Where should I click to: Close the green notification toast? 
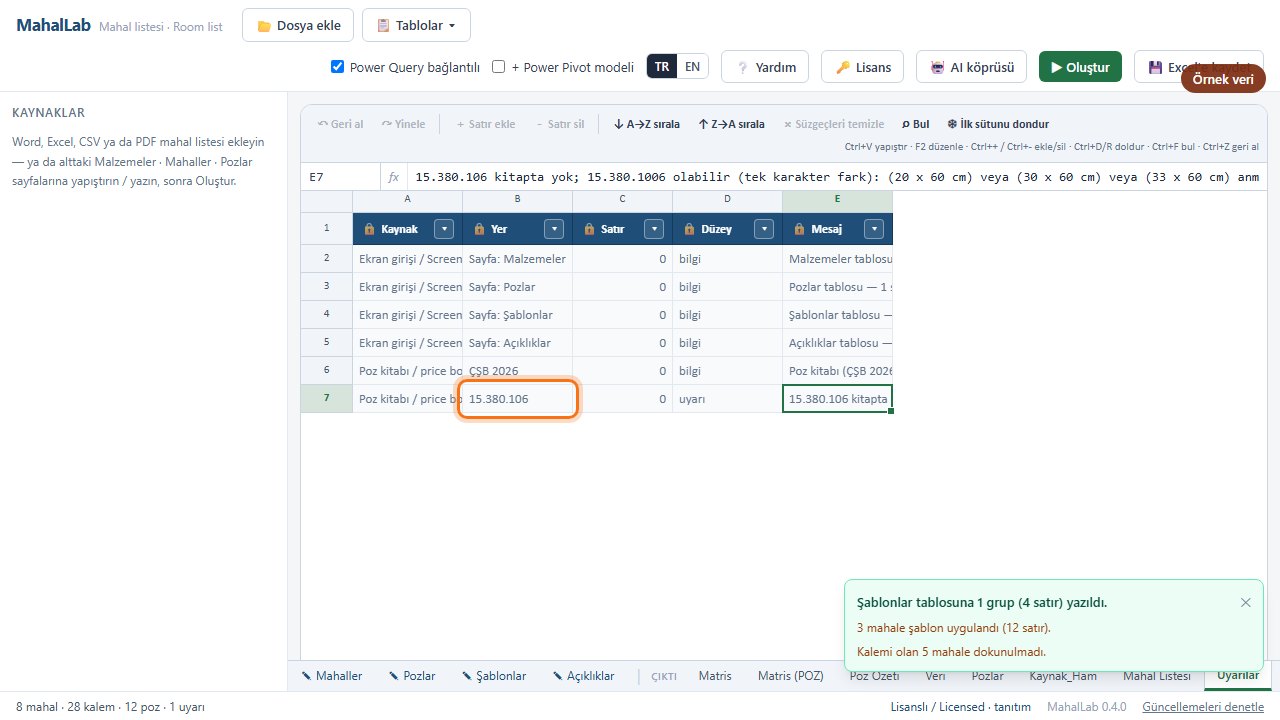tap(1245, 602)
